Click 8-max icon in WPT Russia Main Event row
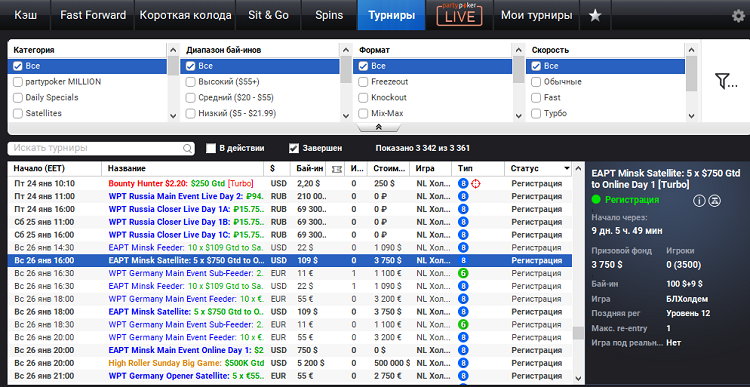The width and height of the screenshot is (750, 387). pos(463,196)
